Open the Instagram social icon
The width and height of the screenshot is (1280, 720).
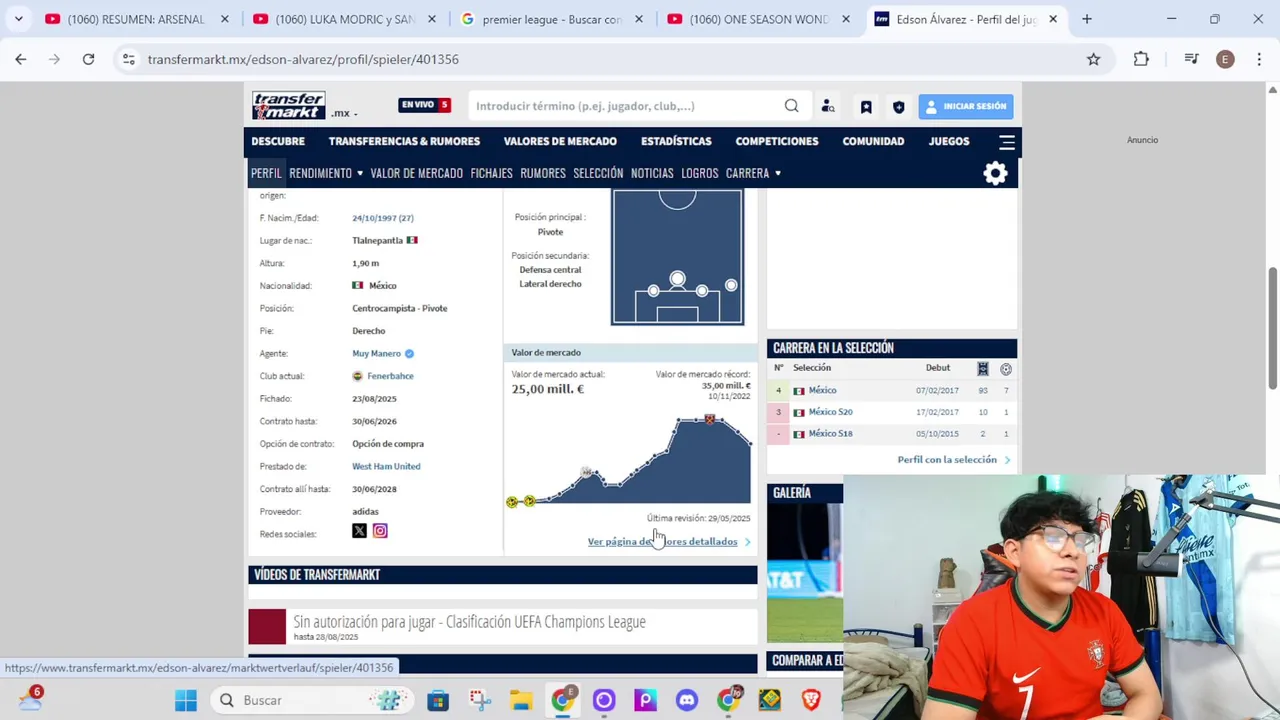pyautogui.click(x=380, y=531)
